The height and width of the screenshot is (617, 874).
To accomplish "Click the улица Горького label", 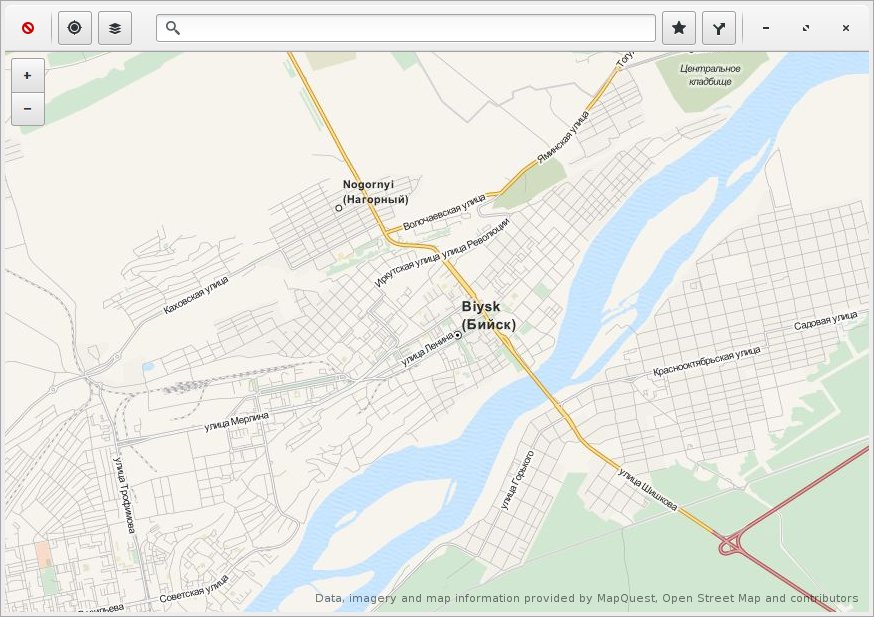I will pyautogui.click(x=517, y=480).
